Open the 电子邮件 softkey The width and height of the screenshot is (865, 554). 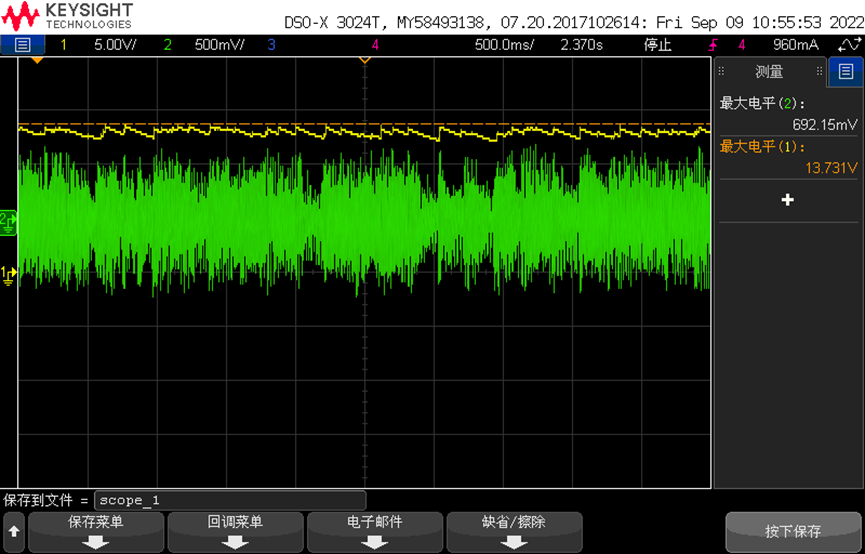coord(375,532)
